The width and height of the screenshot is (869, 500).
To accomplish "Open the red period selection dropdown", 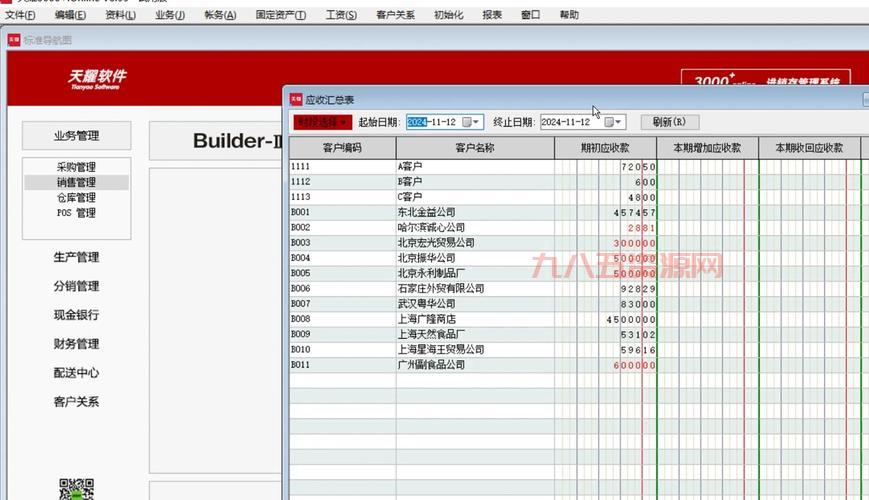I will point(323,122).
